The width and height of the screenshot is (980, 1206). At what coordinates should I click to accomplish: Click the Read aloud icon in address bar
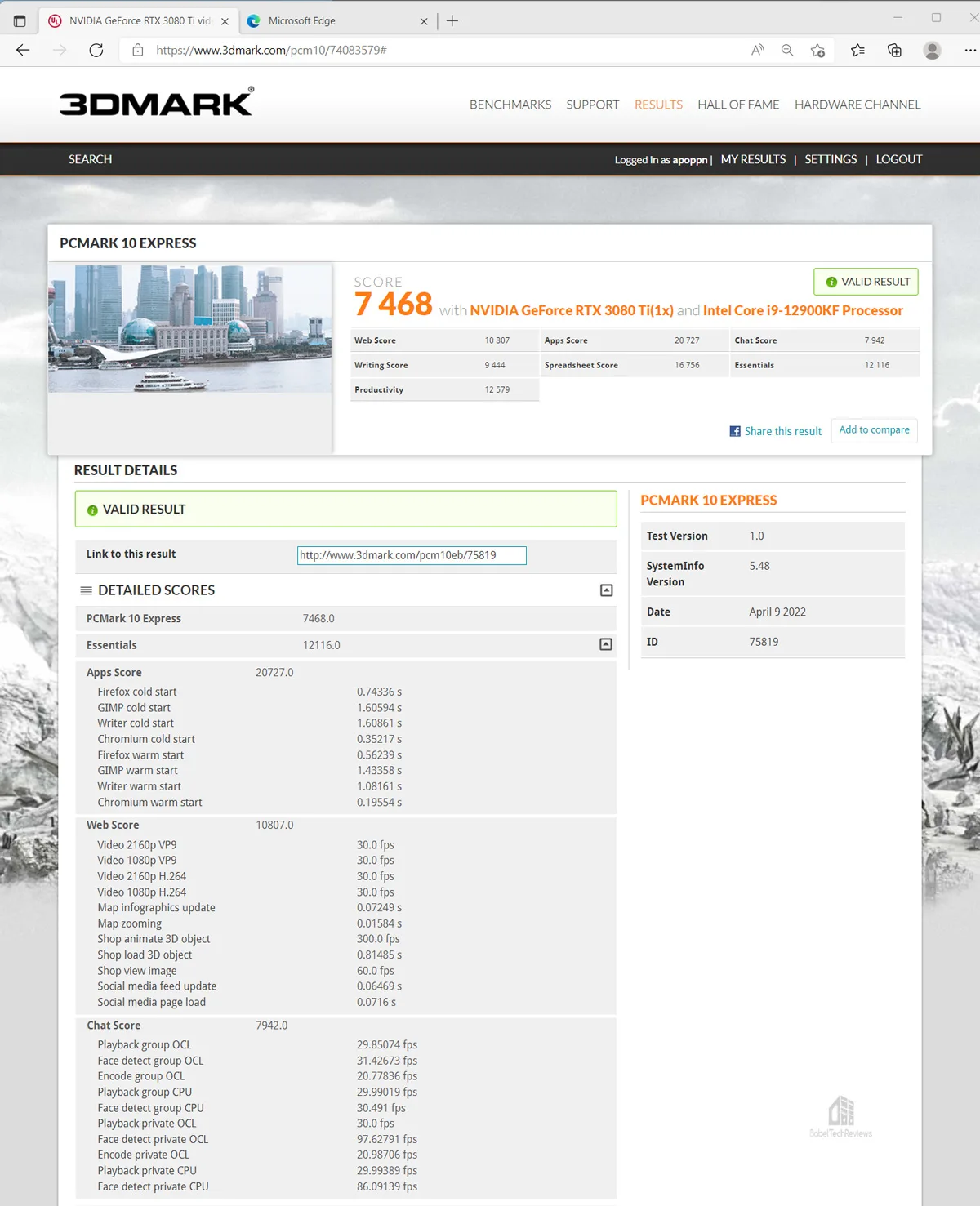pyautogui.click(x=758, y=50)
